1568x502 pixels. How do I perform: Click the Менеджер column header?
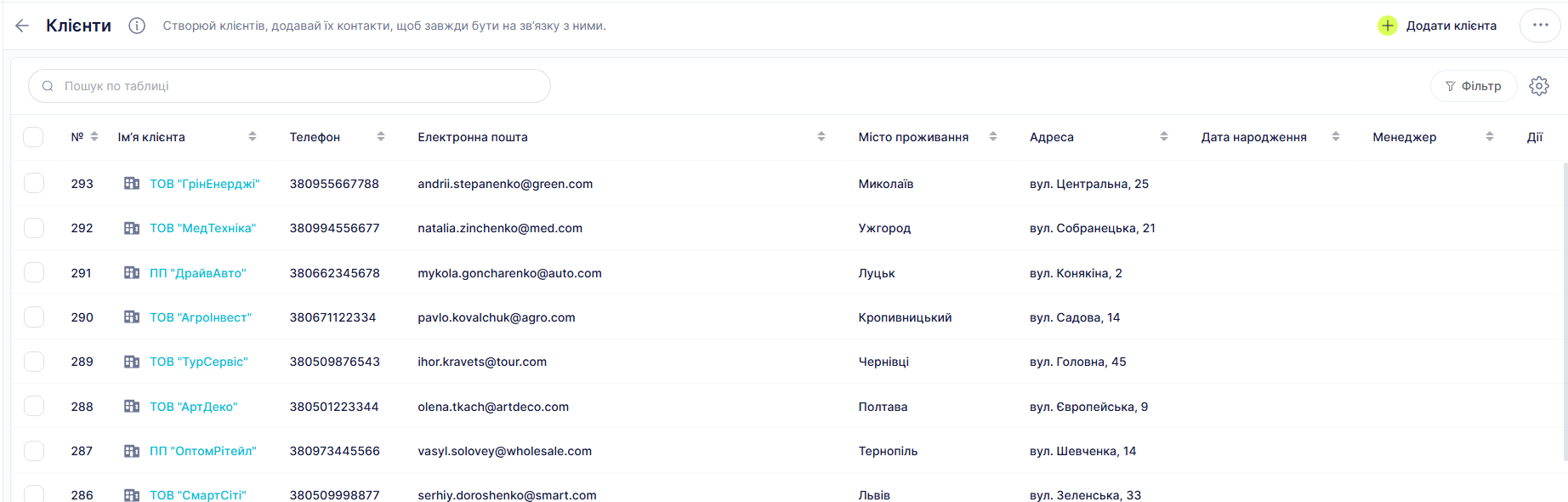click(1404, 137)
